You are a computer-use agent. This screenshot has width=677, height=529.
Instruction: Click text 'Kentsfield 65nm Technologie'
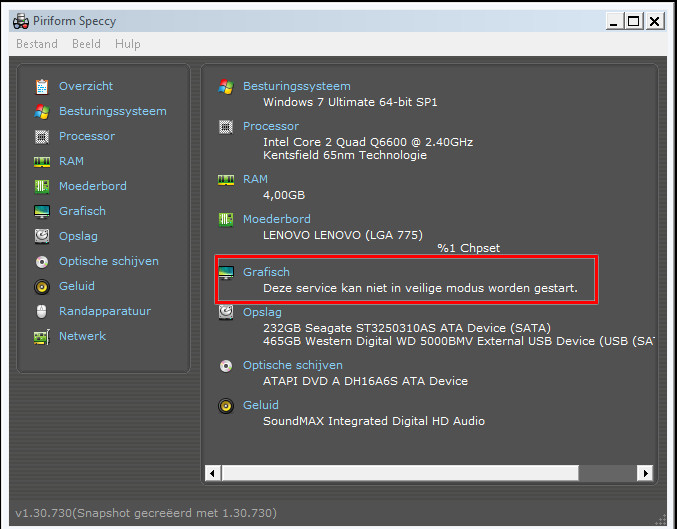(x=345, y=155)
